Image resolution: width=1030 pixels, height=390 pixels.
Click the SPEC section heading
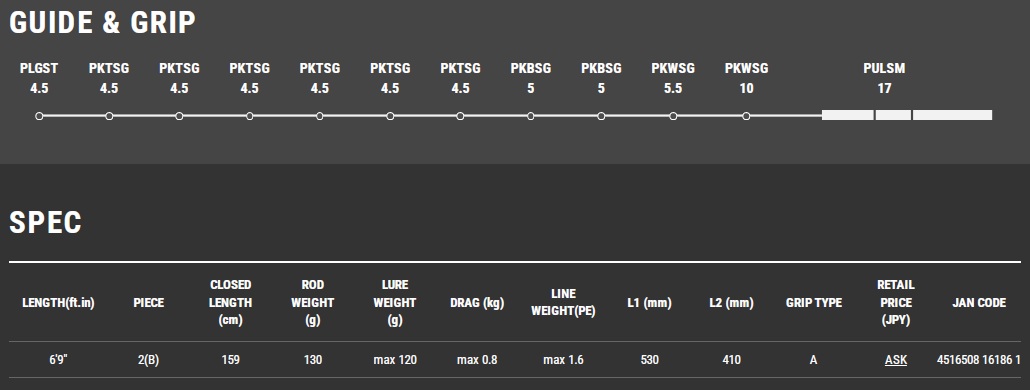click(45, 223)
